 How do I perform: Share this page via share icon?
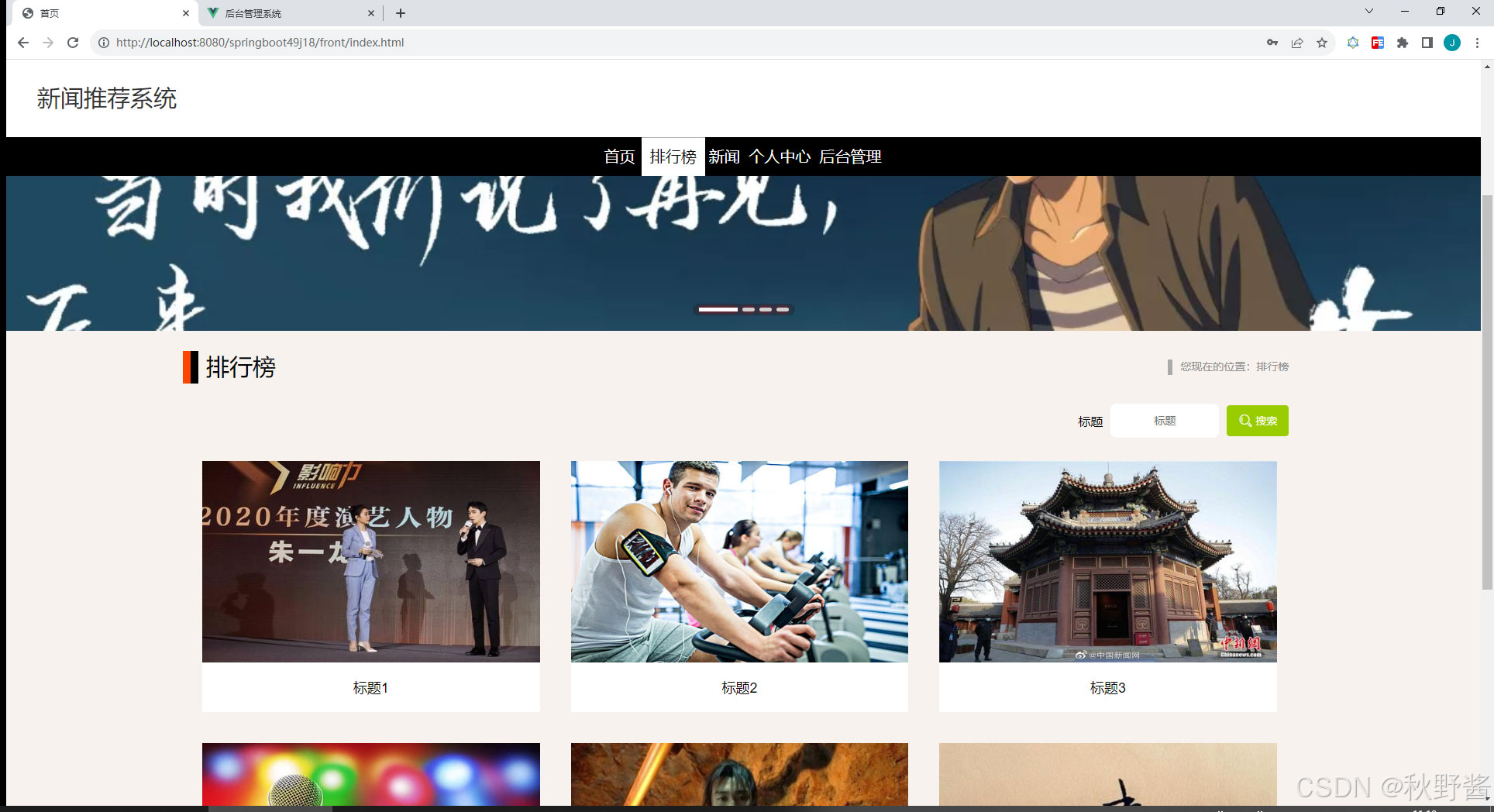click(1297, 43)
